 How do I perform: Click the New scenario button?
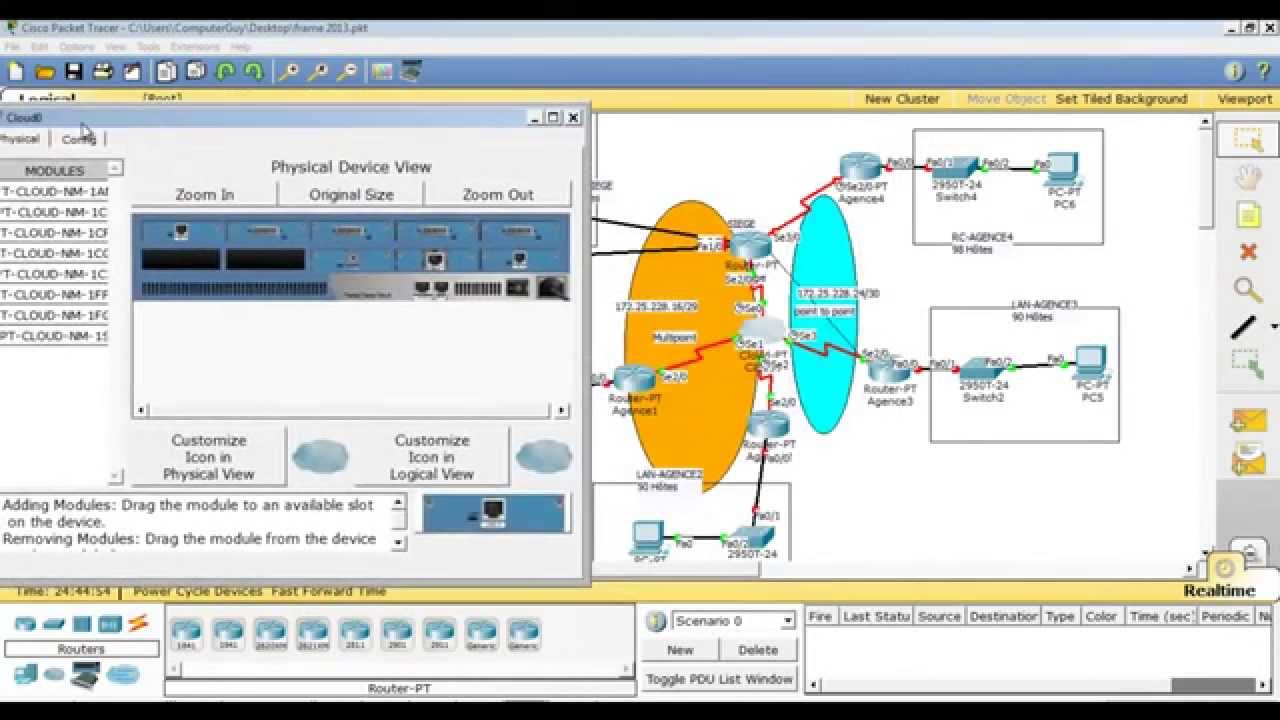pos(680,650)
